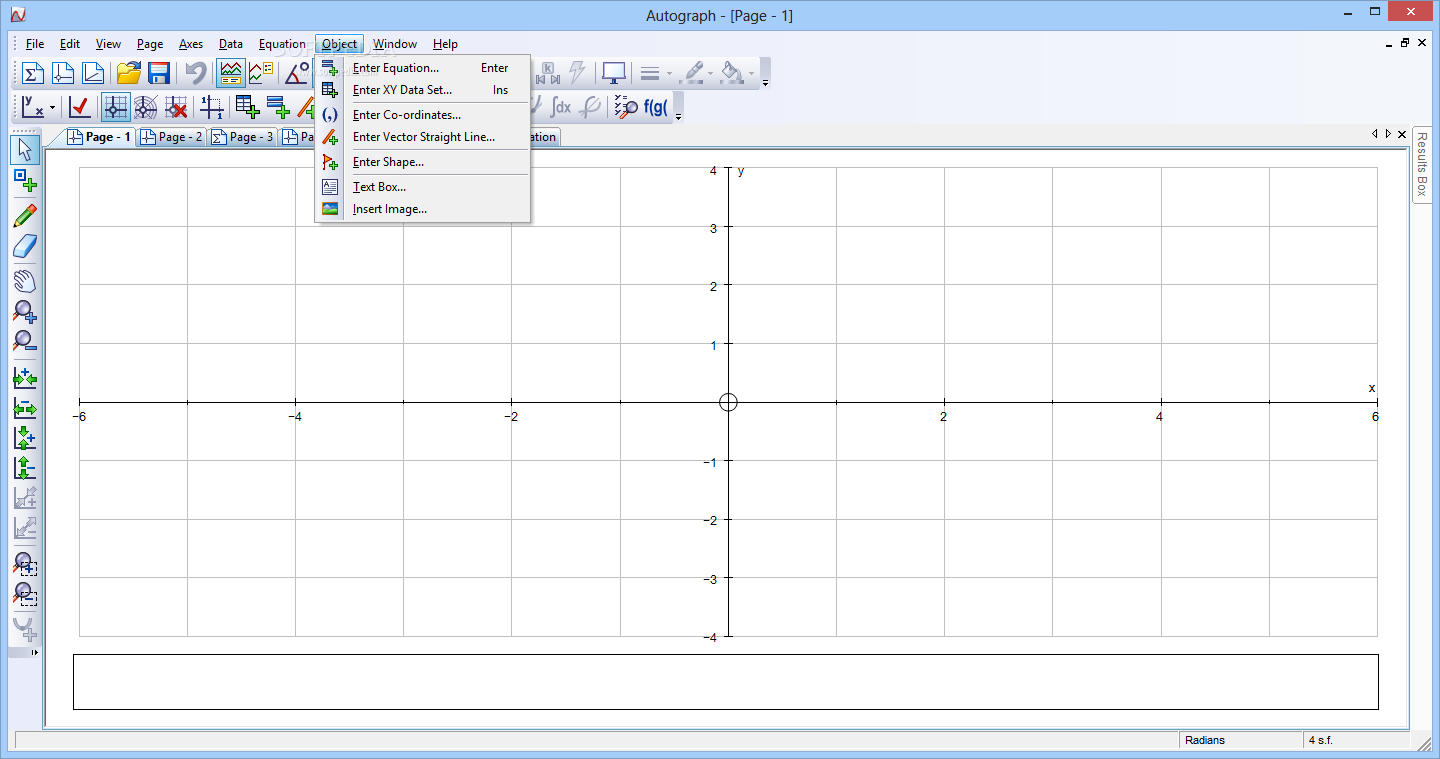Click the integral dx icon
1440x759 pixels.
click(561, 107)
